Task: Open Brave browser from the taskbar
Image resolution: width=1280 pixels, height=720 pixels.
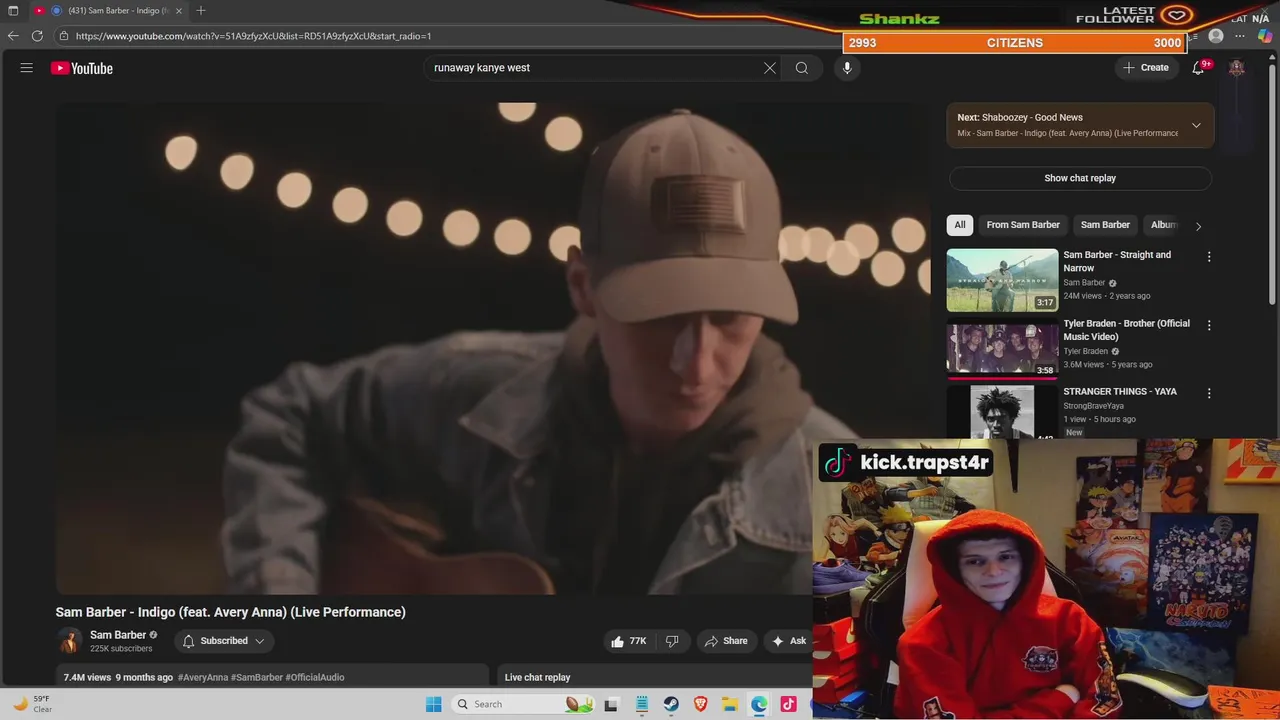Action: click(x=700, y=704)
